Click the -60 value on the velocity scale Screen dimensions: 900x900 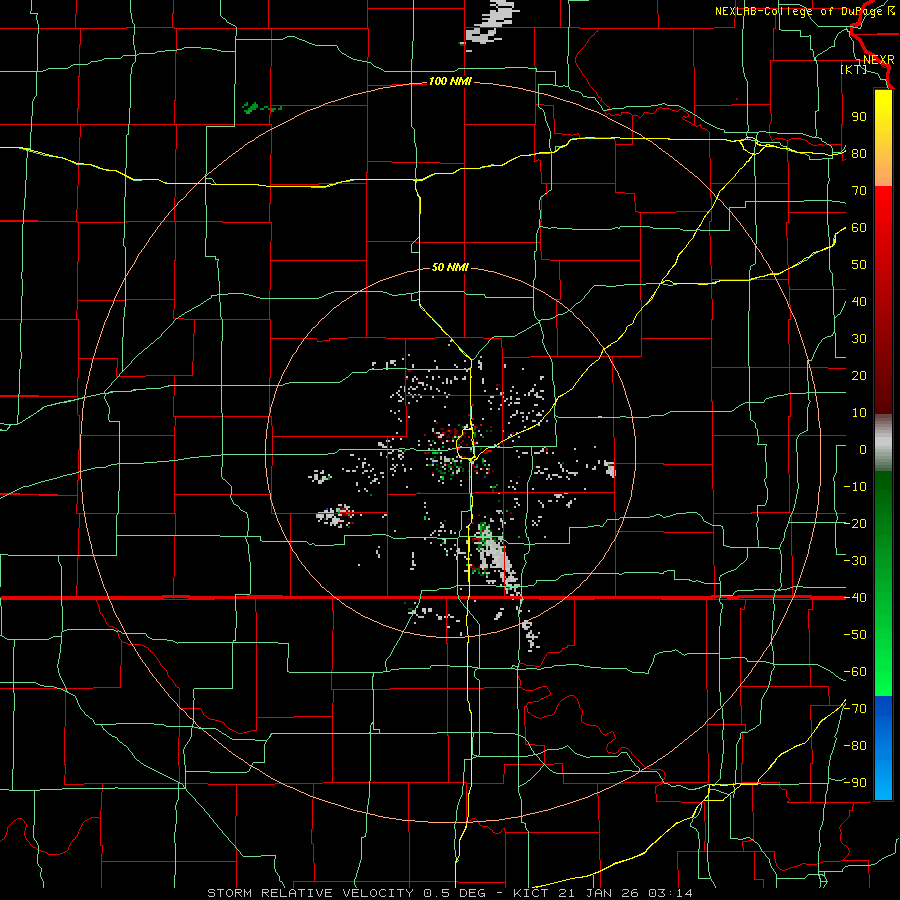pos(855,672)
